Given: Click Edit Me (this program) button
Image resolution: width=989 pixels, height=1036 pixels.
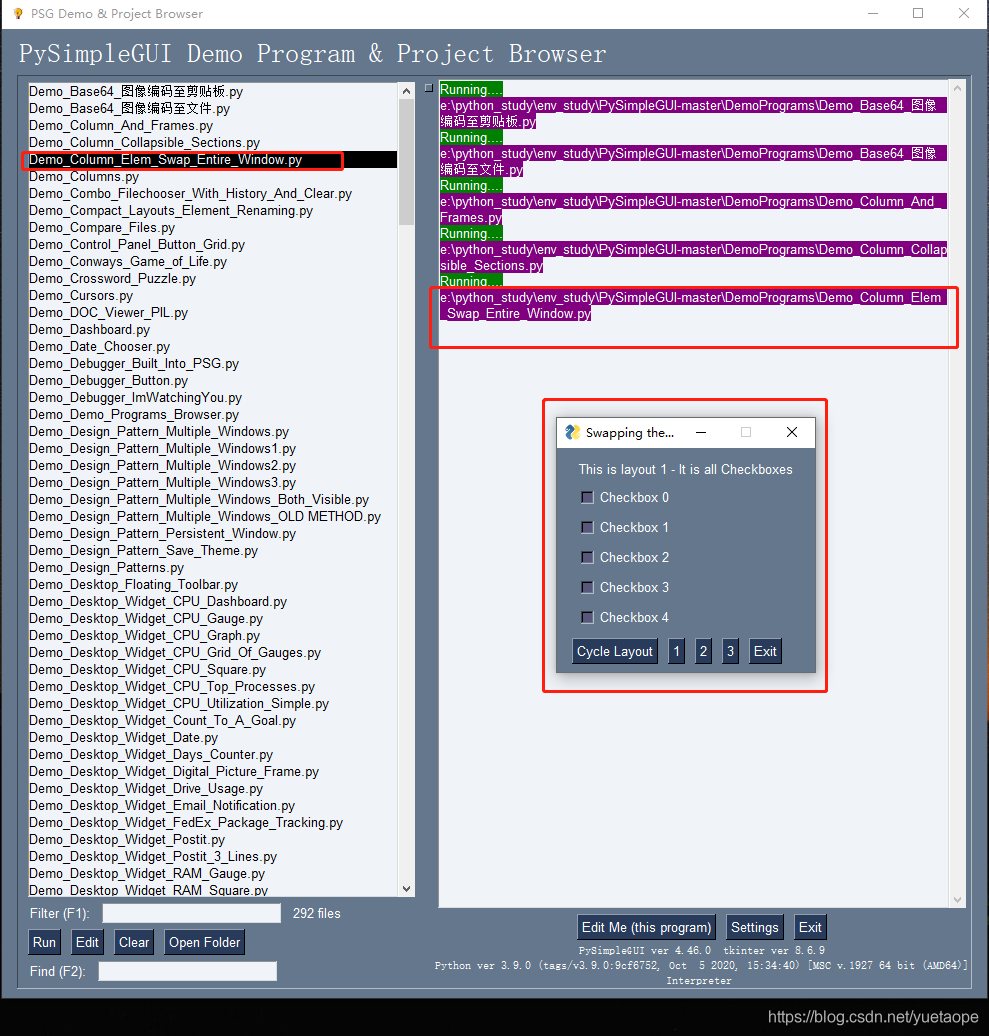Looking at the screenshot, I should (x=646, y=928).
